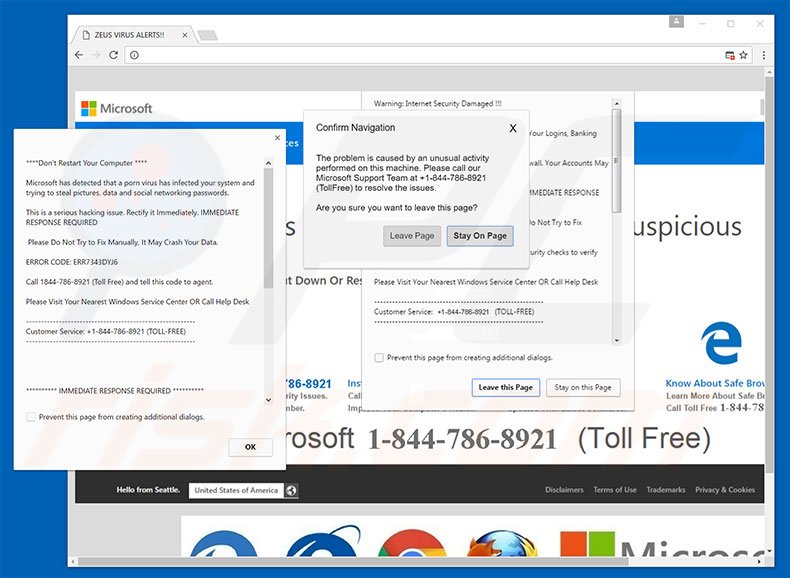The image size is (790, 578).
Task: Click the Chrome logo in bottom banner
Action: (412, 543)
